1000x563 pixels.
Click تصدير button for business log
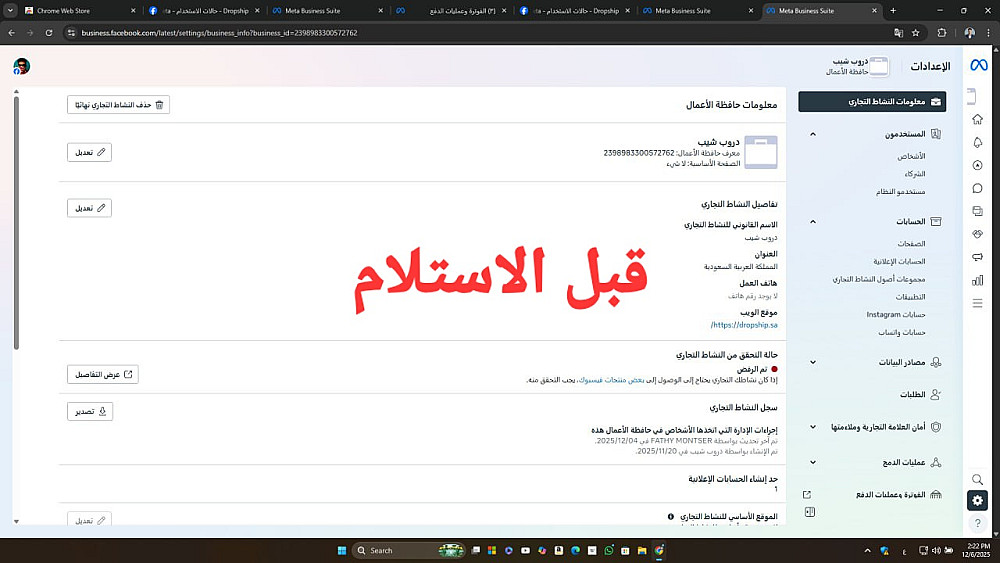(90, 411)
